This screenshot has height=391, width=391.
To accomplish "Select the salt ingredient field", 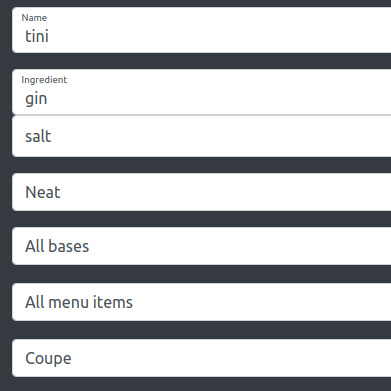I will [201, 136].
